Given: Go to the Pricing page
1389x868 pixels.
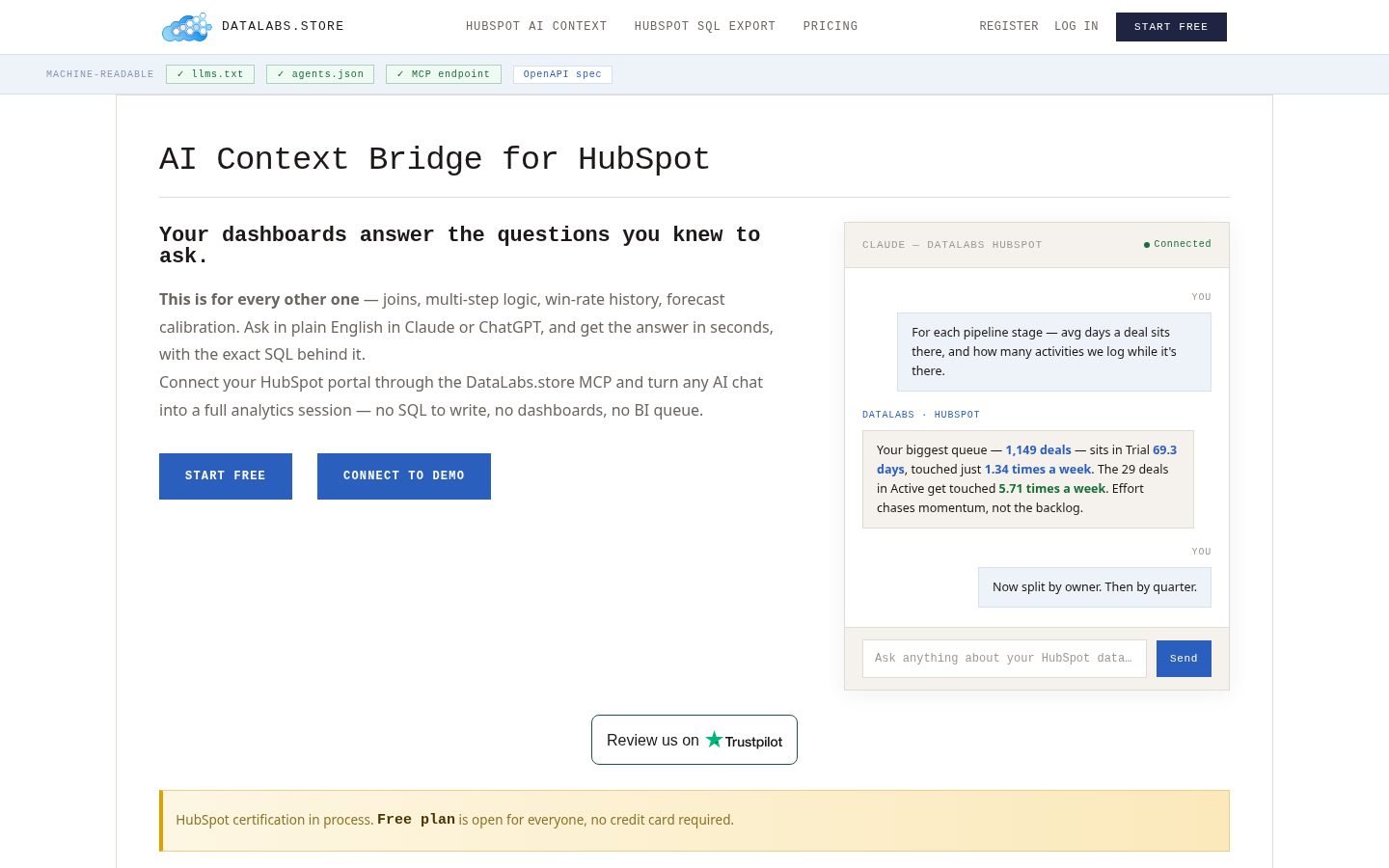Looking at the screenshot, I should point(831,26).
